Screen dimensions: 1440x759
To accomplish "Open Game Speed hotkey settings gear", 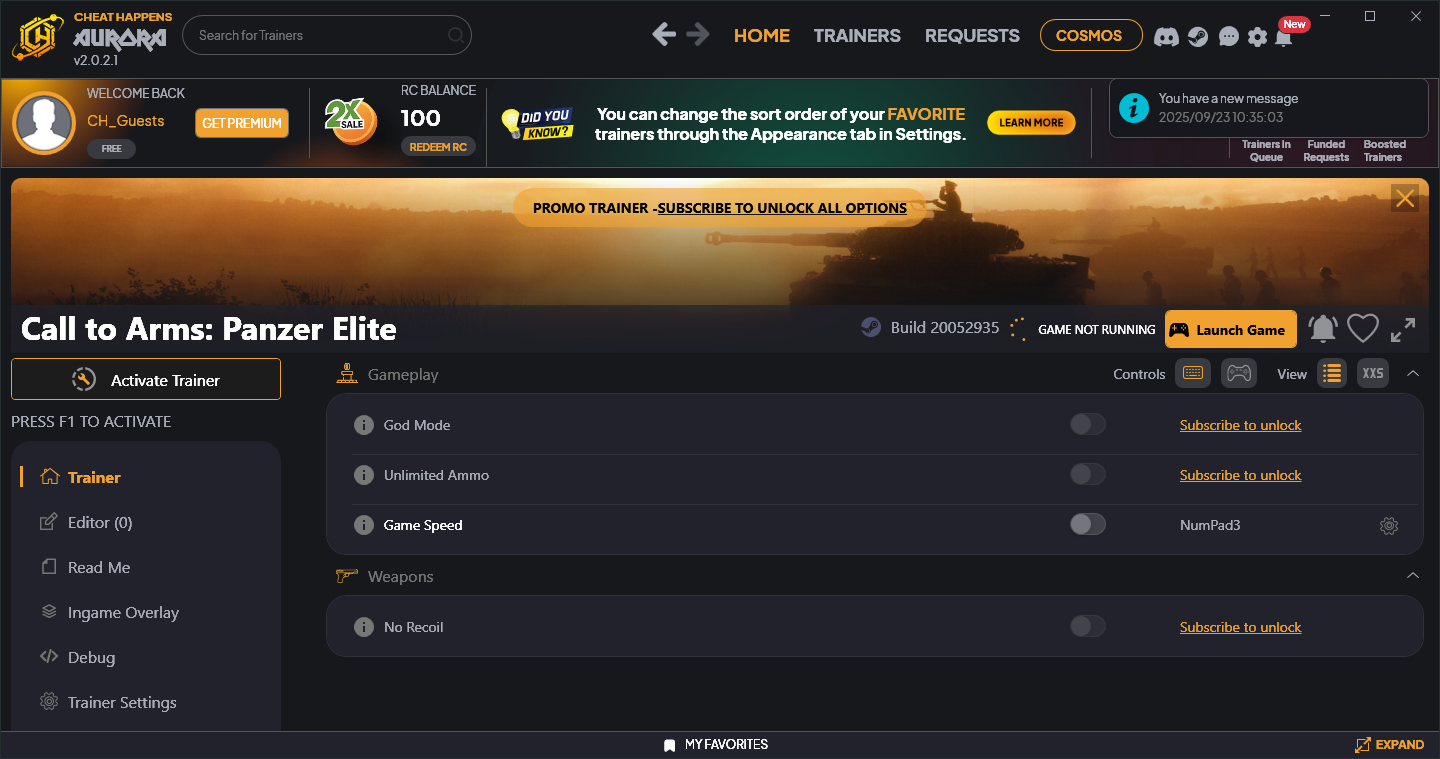I will pyautogui.click(x=1388, y=525).
